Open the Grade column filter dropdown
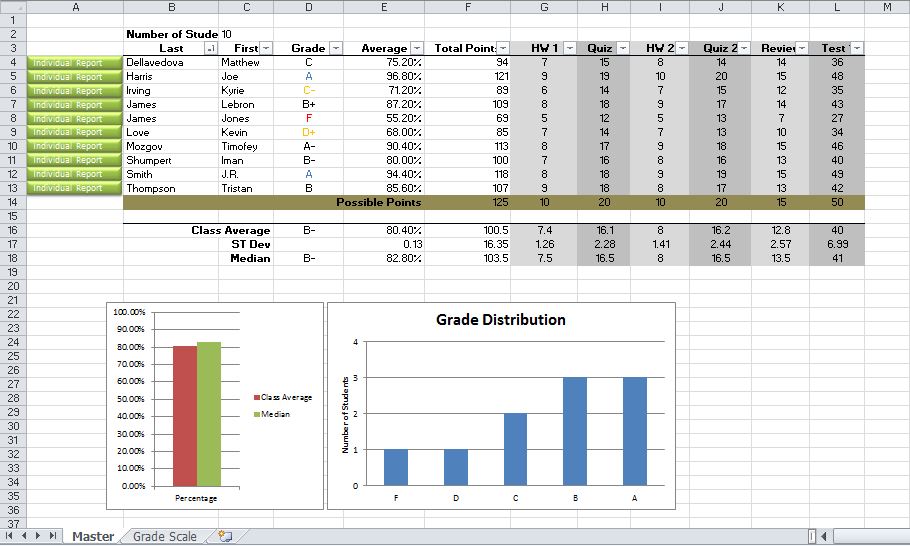Screen dimensions: 910x546 click(335, 48)
